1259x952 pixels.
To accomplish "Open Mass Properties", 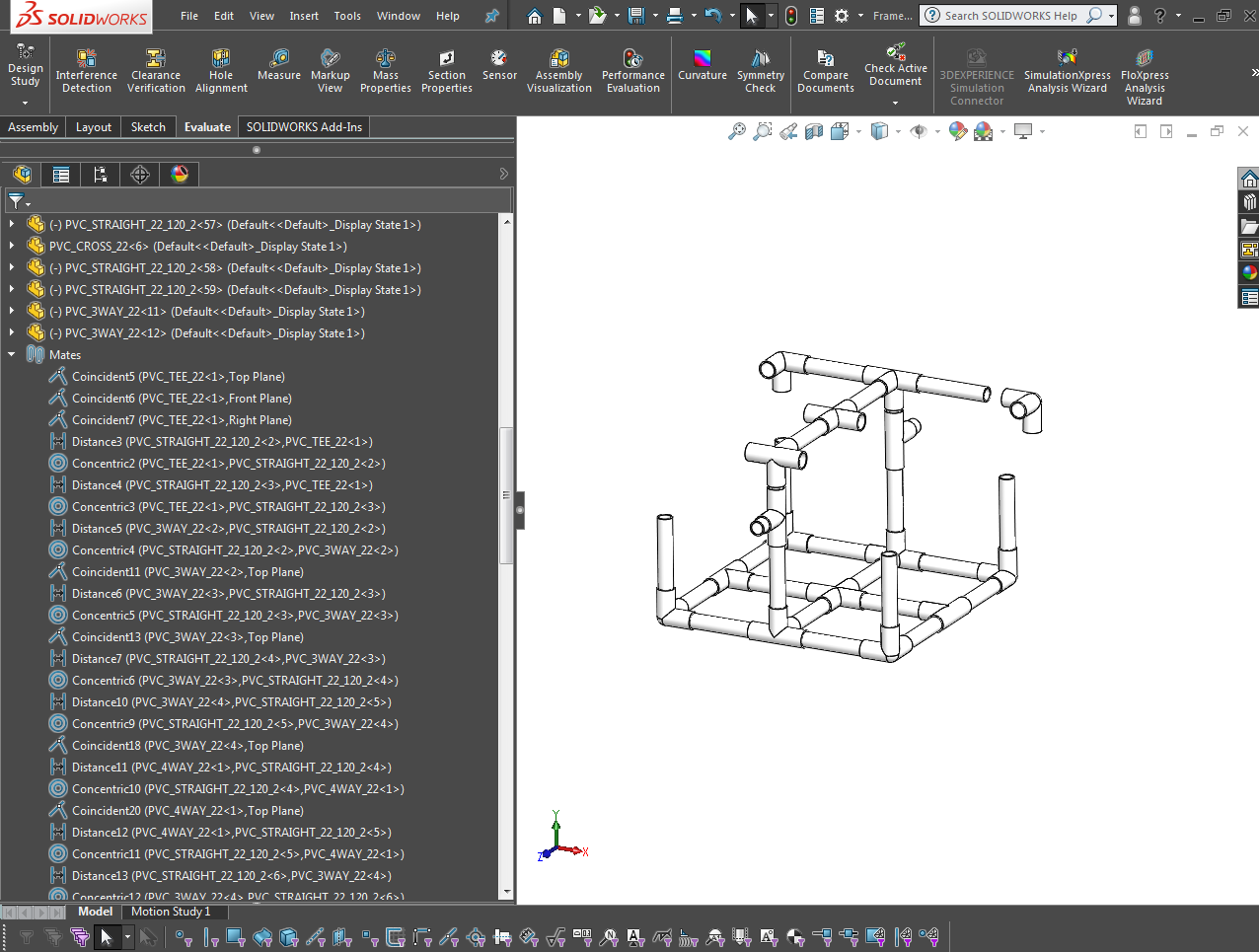I will pos(386,71).
